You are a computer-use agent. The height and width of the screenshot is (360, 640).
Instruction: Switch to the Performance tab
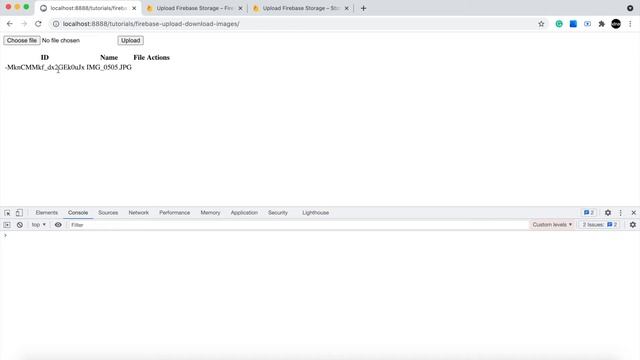[x=175, y=213]
